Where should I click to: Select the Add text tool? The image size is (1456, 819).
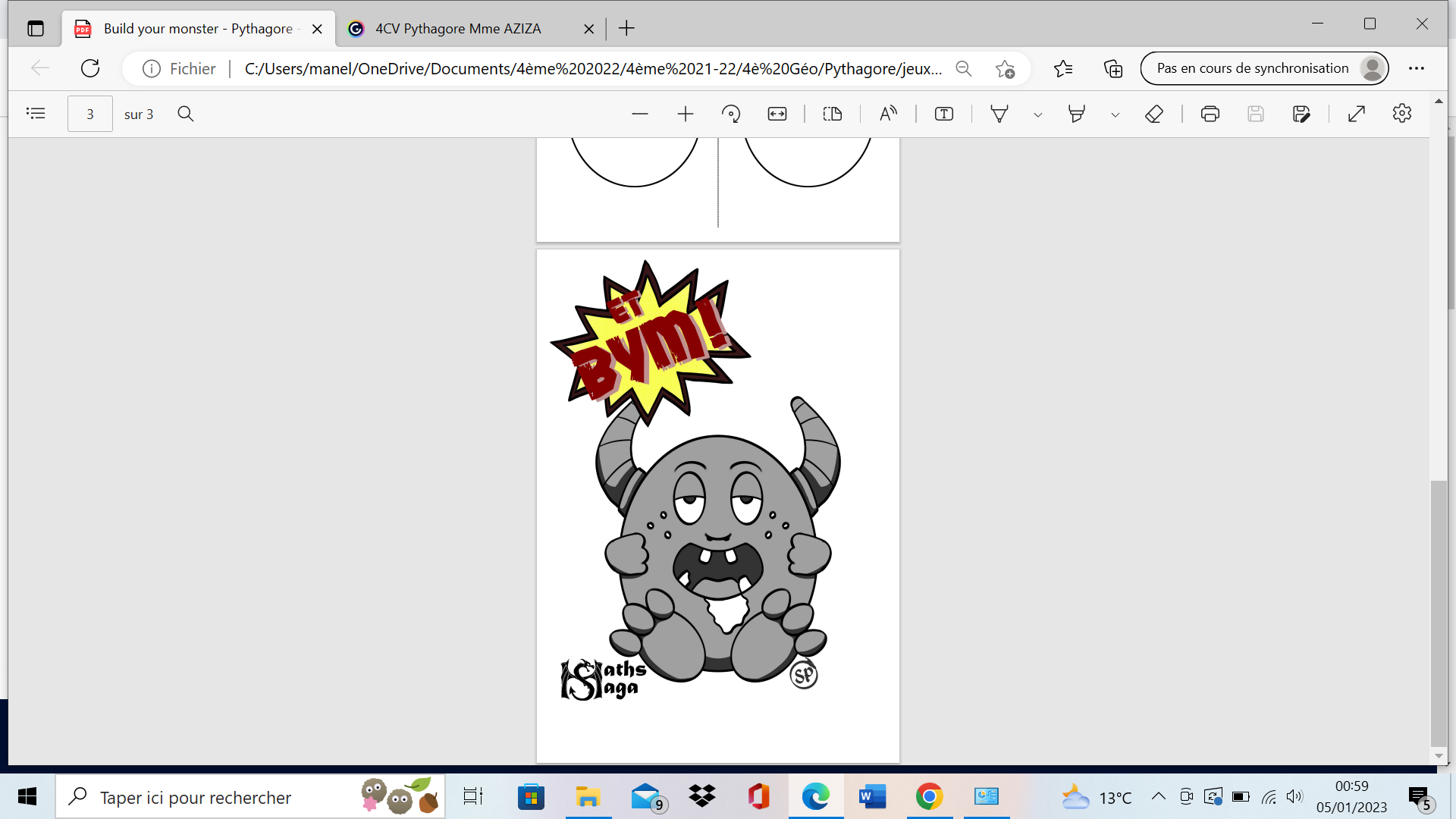(944, 114)
